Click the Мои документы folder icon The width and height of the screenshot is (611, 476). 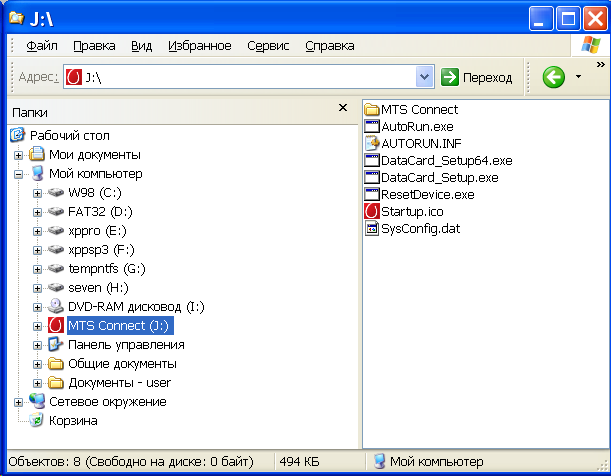(37, 154)
